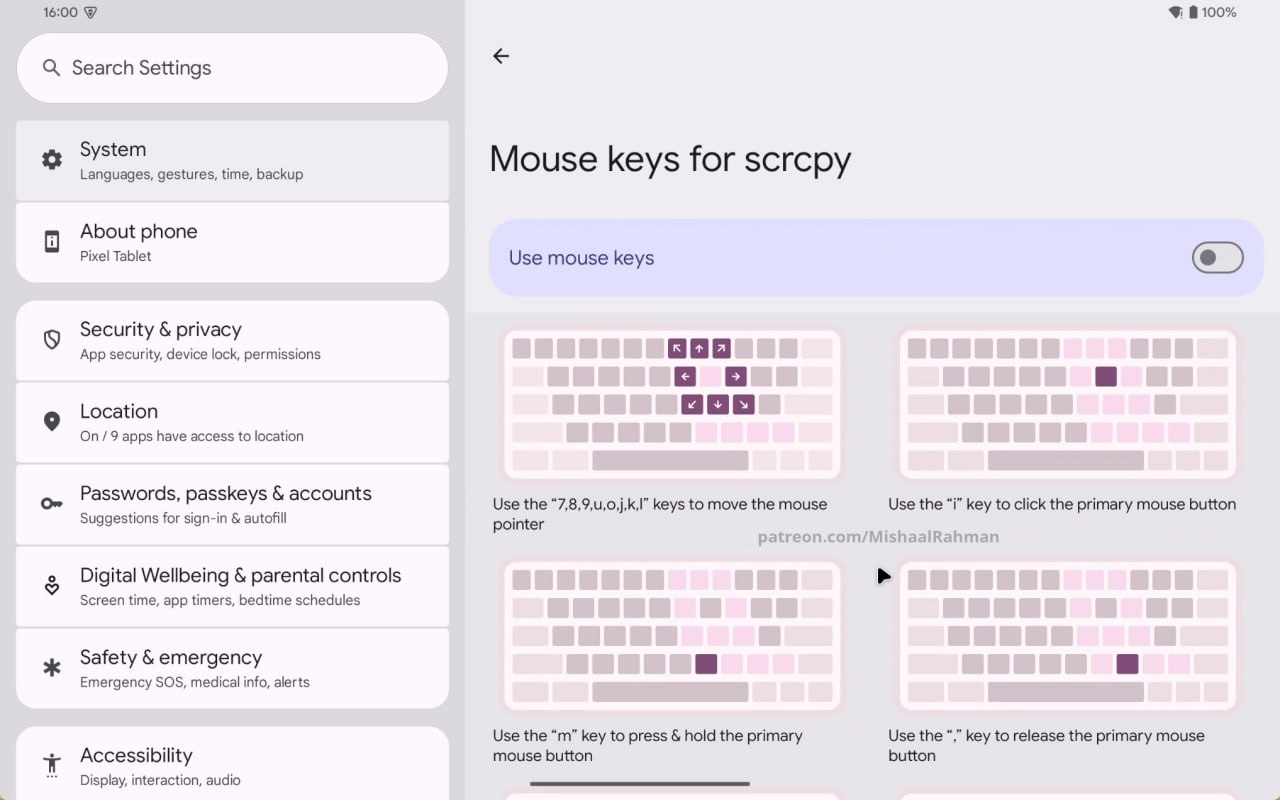This screenshot has height=800, width=1280.
Task: Click text about "7,8,9,u,o,j,k,l" keys
Action: coord(660,514)
